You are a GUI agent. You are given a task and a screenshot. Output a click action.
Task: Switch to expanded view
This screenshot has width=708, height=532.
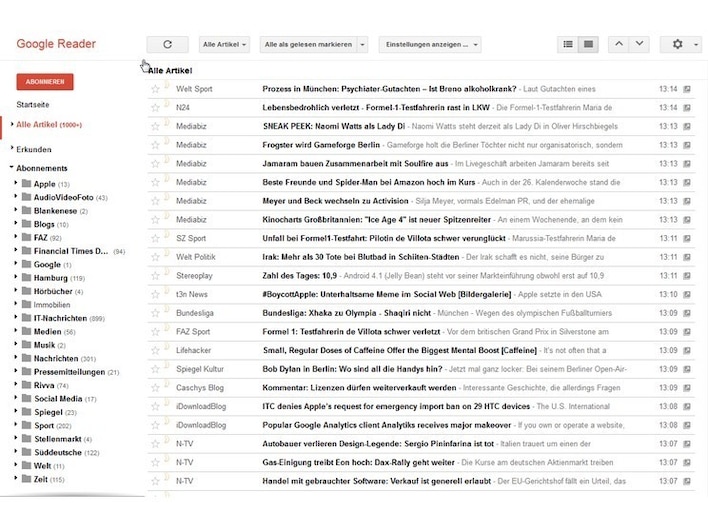588,44
